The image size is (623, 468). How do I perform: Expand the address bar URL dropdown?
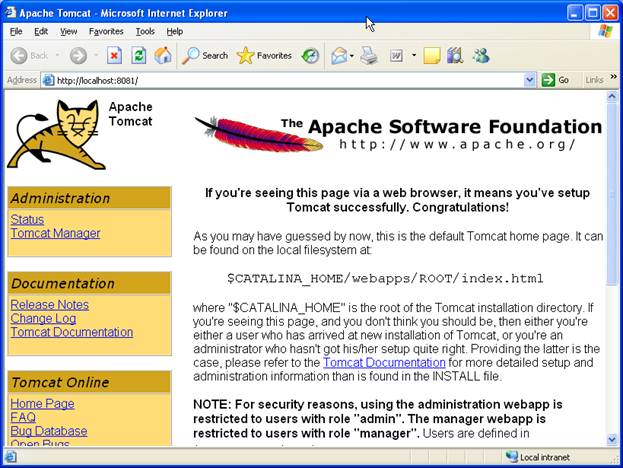coord(529,80)
